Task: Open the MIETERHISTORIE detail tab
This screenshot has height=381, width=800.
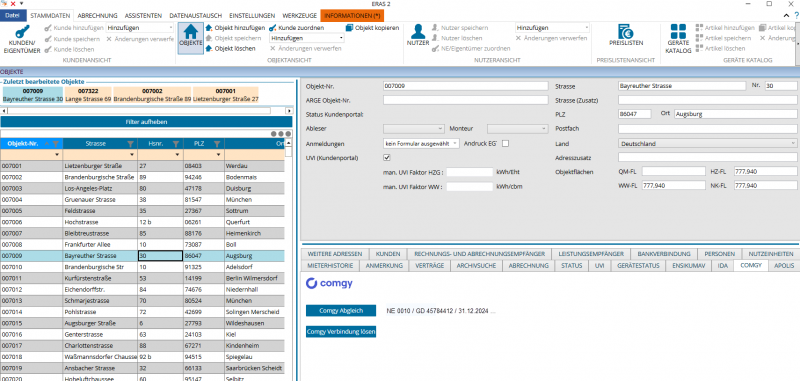Action: 330,265
